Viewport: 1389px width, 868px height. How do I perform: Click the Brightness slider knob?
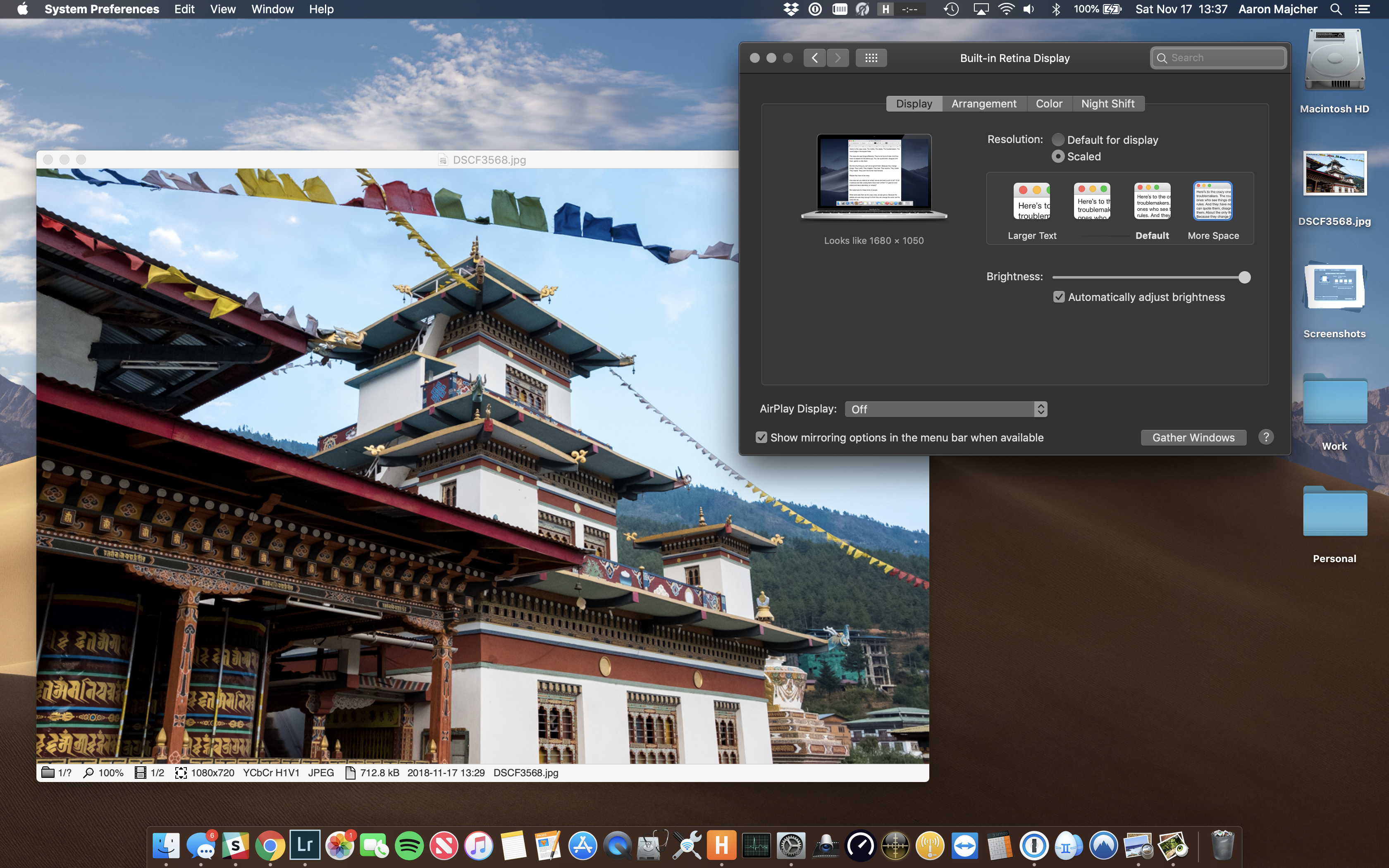click(1244, 278)
